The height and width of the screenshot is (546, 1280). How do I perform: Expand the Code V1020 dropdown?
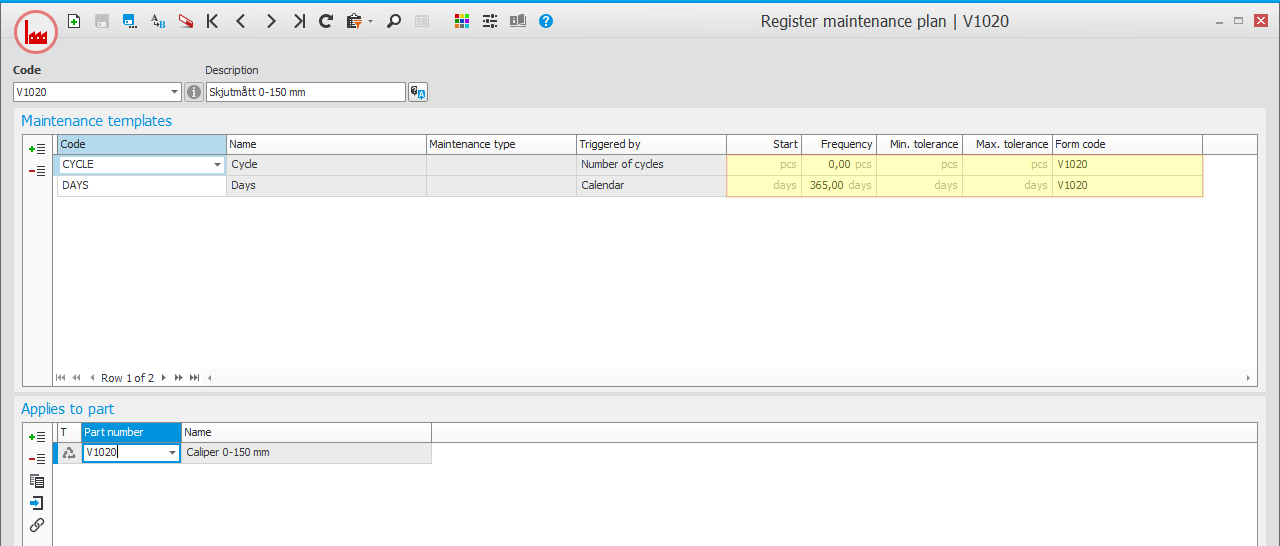click(x=175, y=92)
